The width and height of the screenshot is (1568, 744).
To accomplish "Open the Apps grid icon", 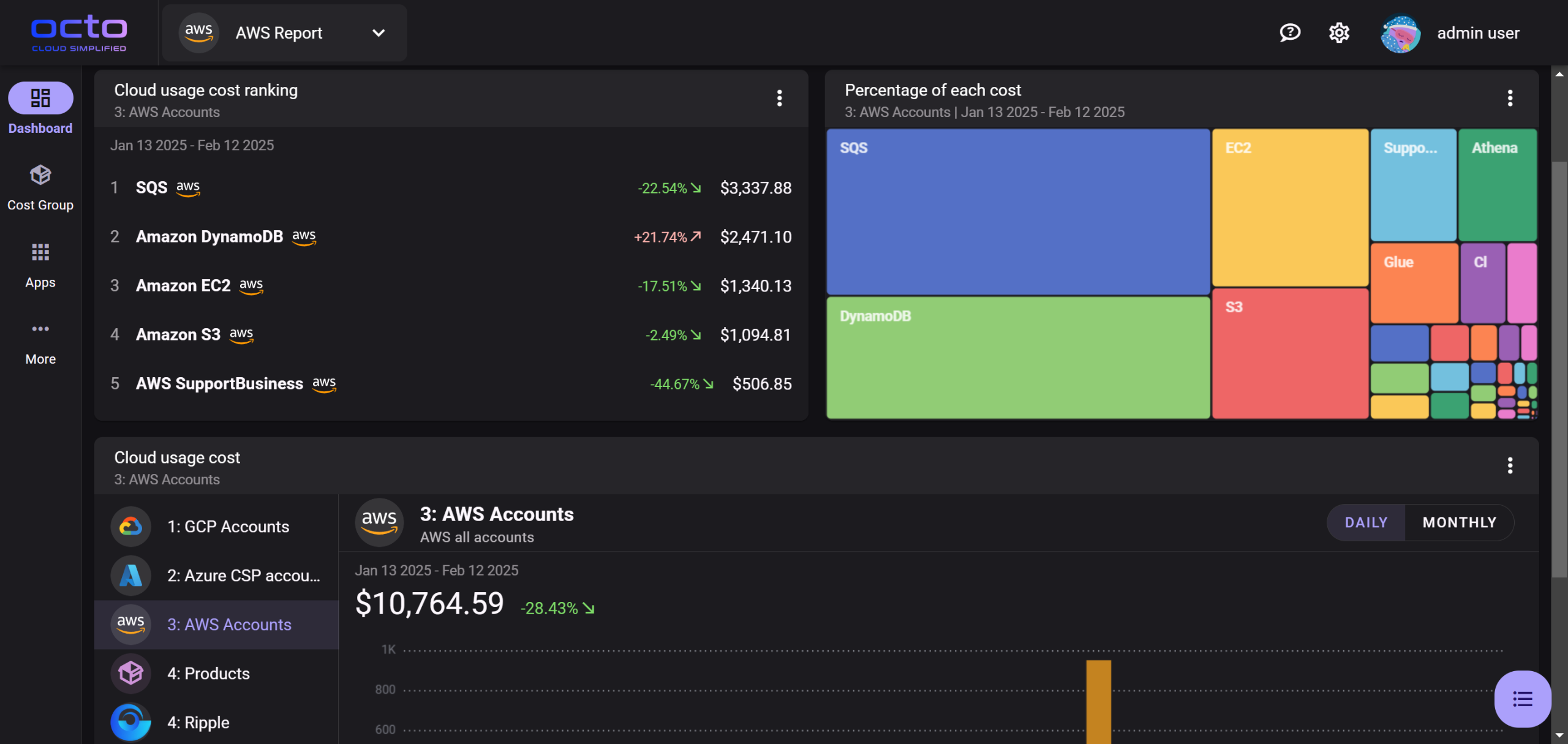I will click(40, 252).
